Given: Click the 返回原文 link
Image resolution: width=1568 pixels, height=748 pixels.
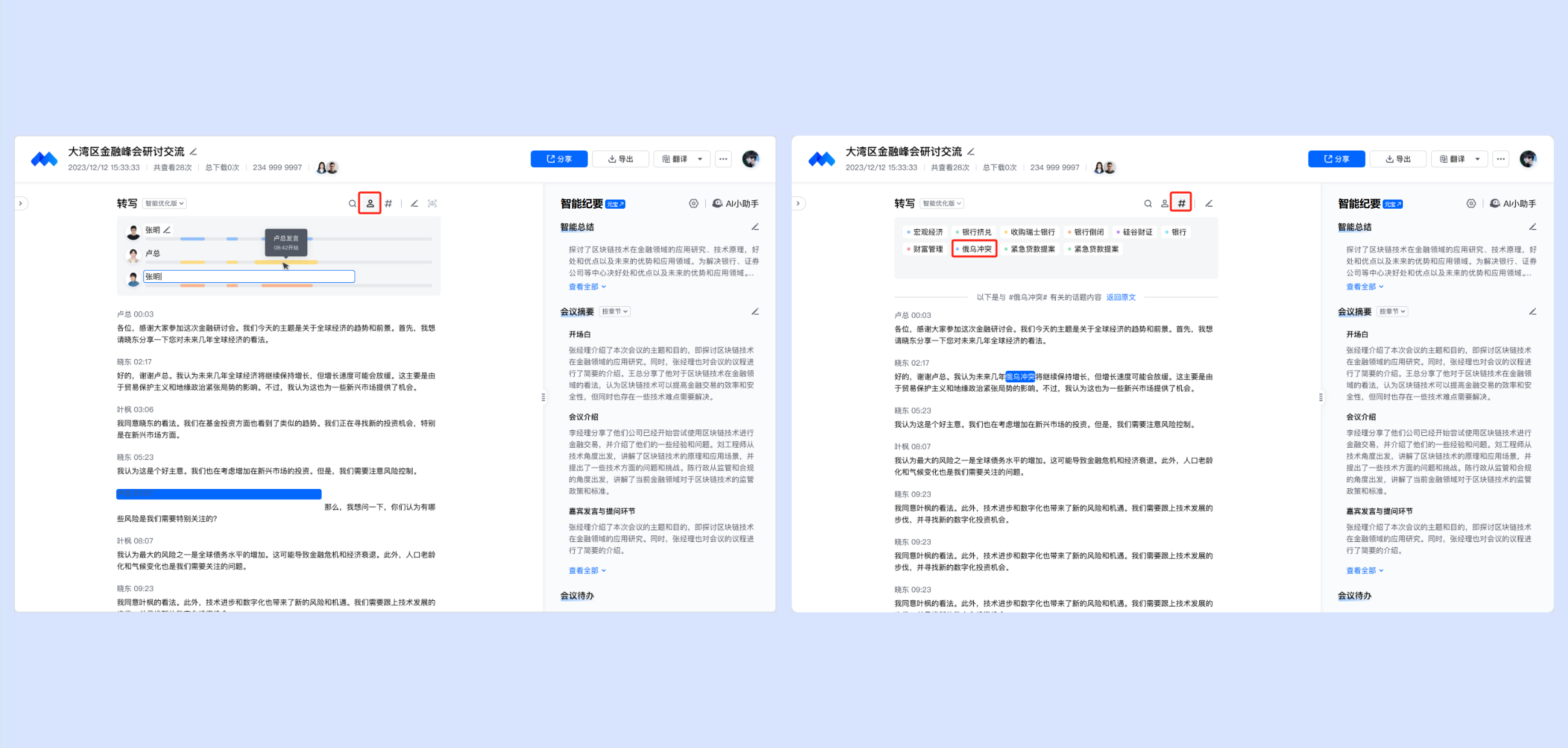Looking at the screenshot, I should tap(1120, 297).
